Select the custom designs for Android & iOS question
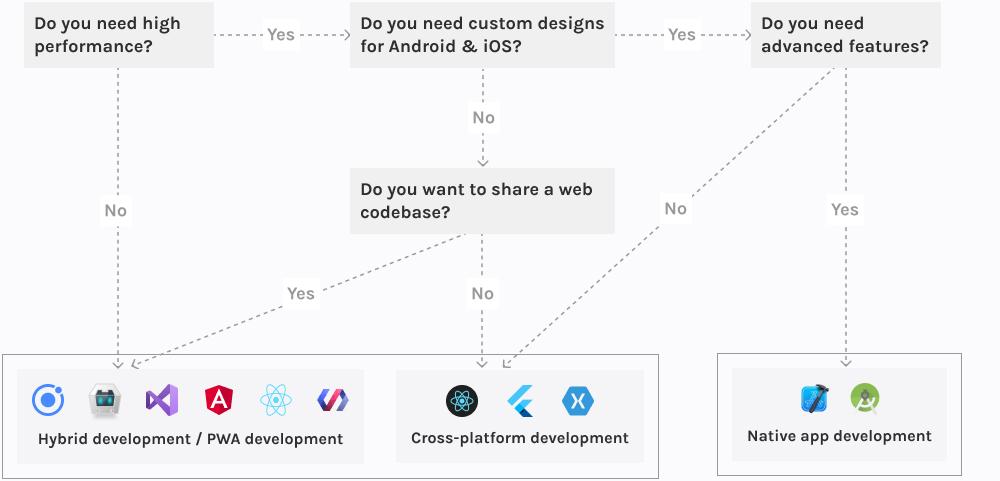Screen dimensions: 1000x481 coord(482,35)
